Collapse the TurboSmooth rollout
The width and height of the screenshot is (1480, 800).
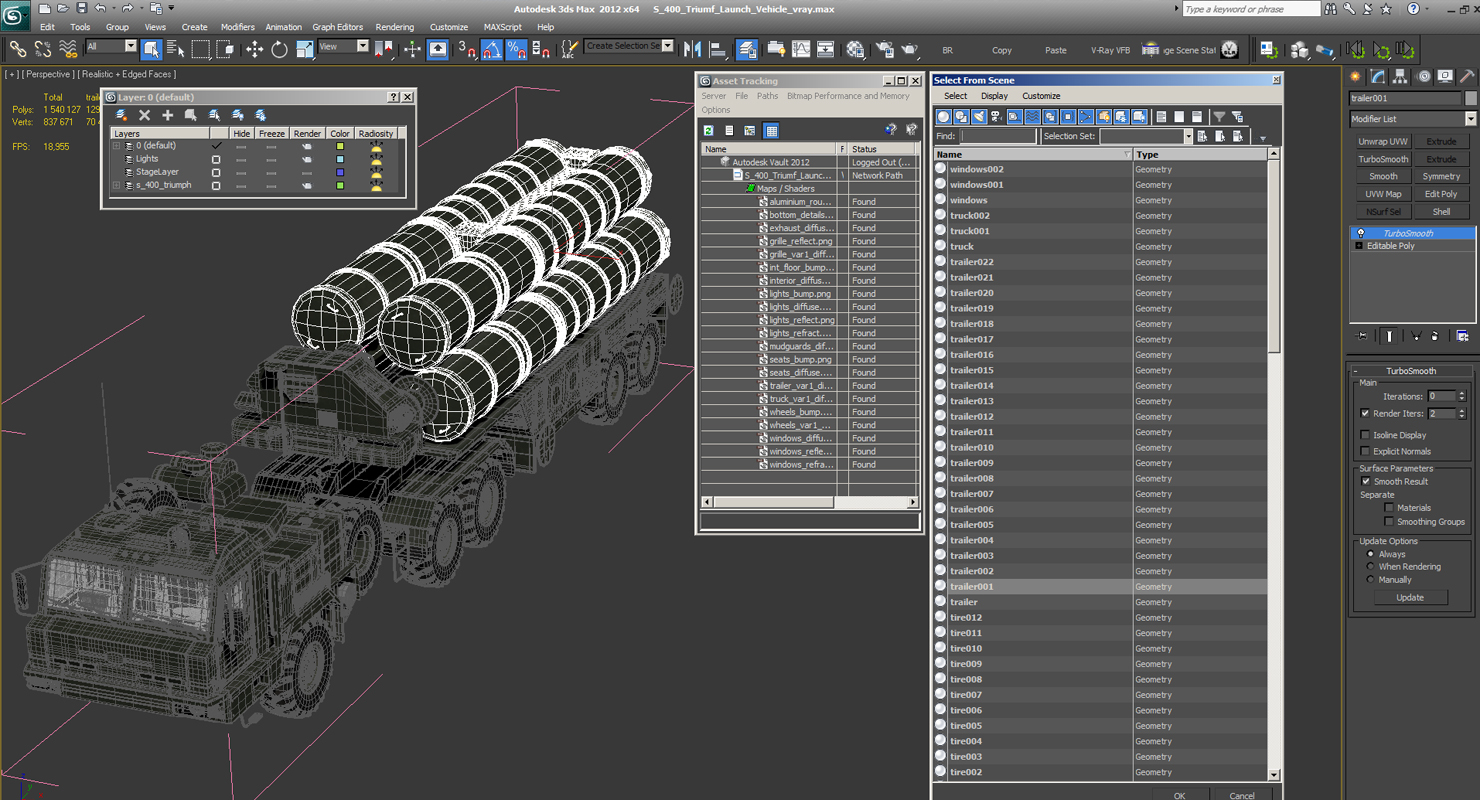click(x=1411, y=371)
